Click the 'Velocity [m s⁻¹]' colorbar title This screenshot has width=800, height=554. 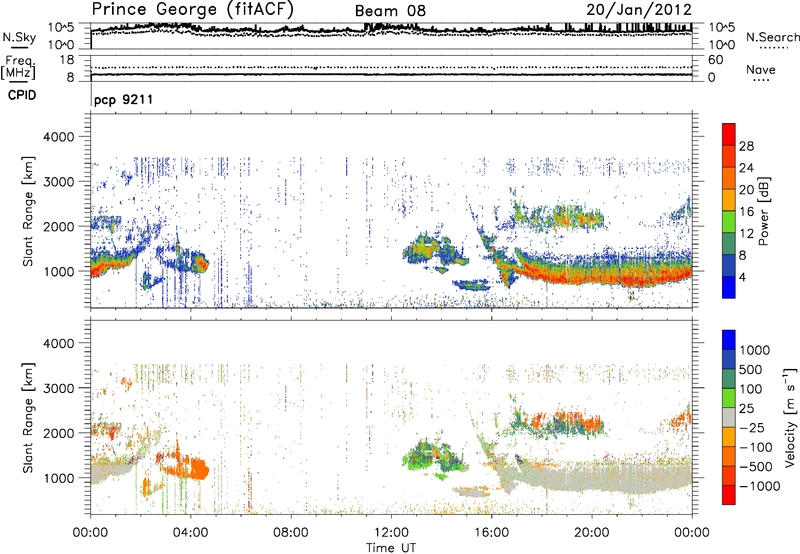789,417
